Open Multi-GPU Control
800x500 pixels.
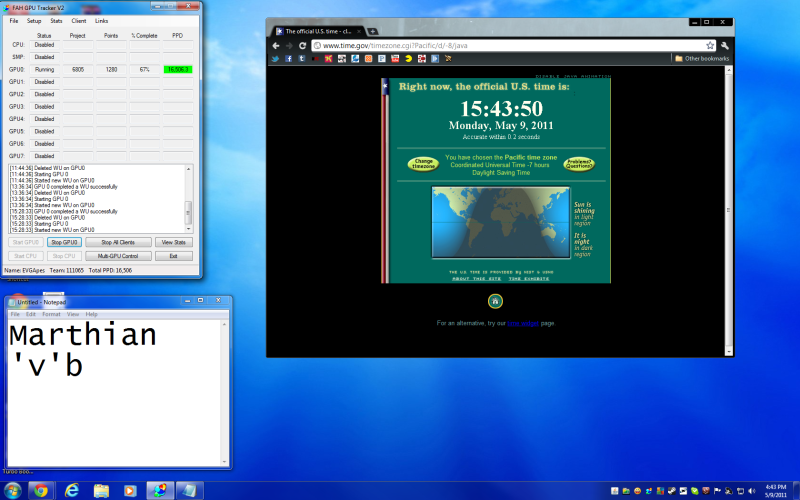click(x=111, y=256)
